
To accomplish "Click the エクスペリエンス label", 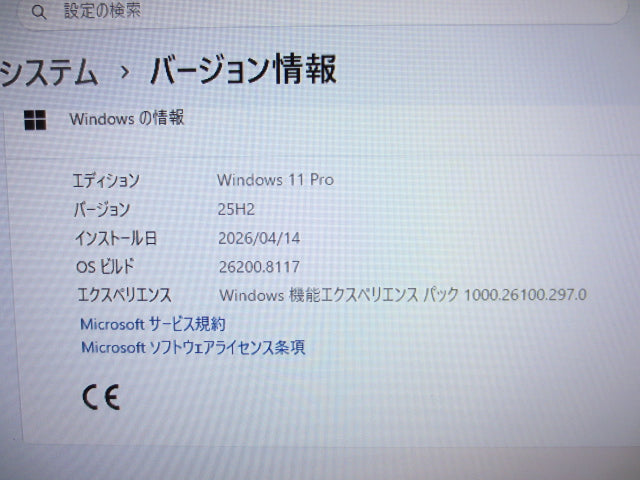I will click(x=124, y=295).
